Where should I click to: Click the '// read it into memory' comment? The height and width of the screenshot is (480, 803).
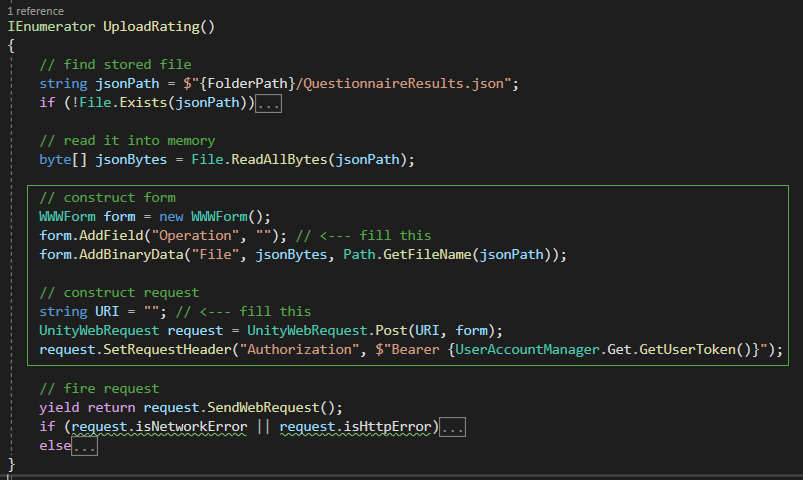(127, 140)
